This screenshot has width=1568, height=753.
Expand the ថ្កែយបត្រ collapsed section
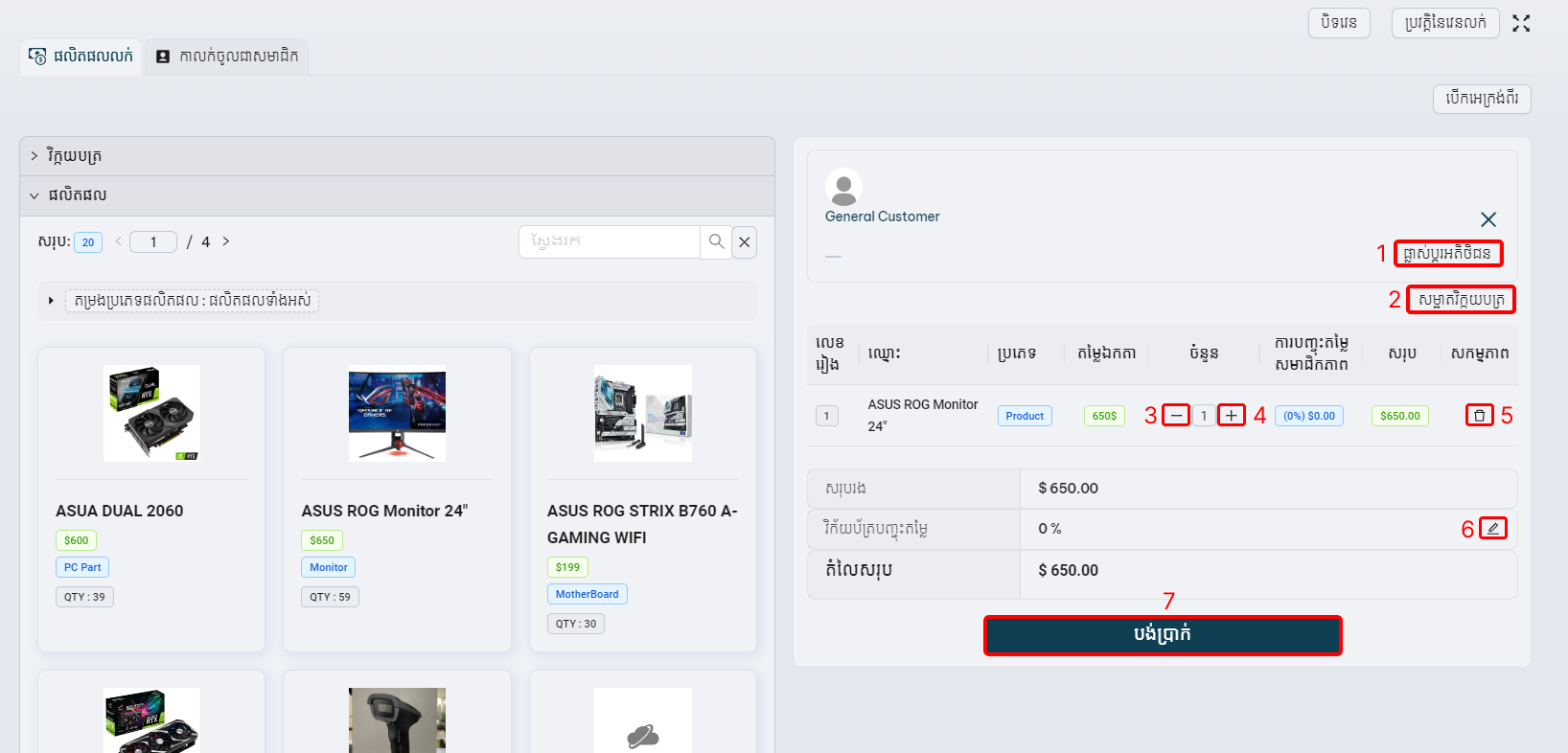tap(35, 156)
